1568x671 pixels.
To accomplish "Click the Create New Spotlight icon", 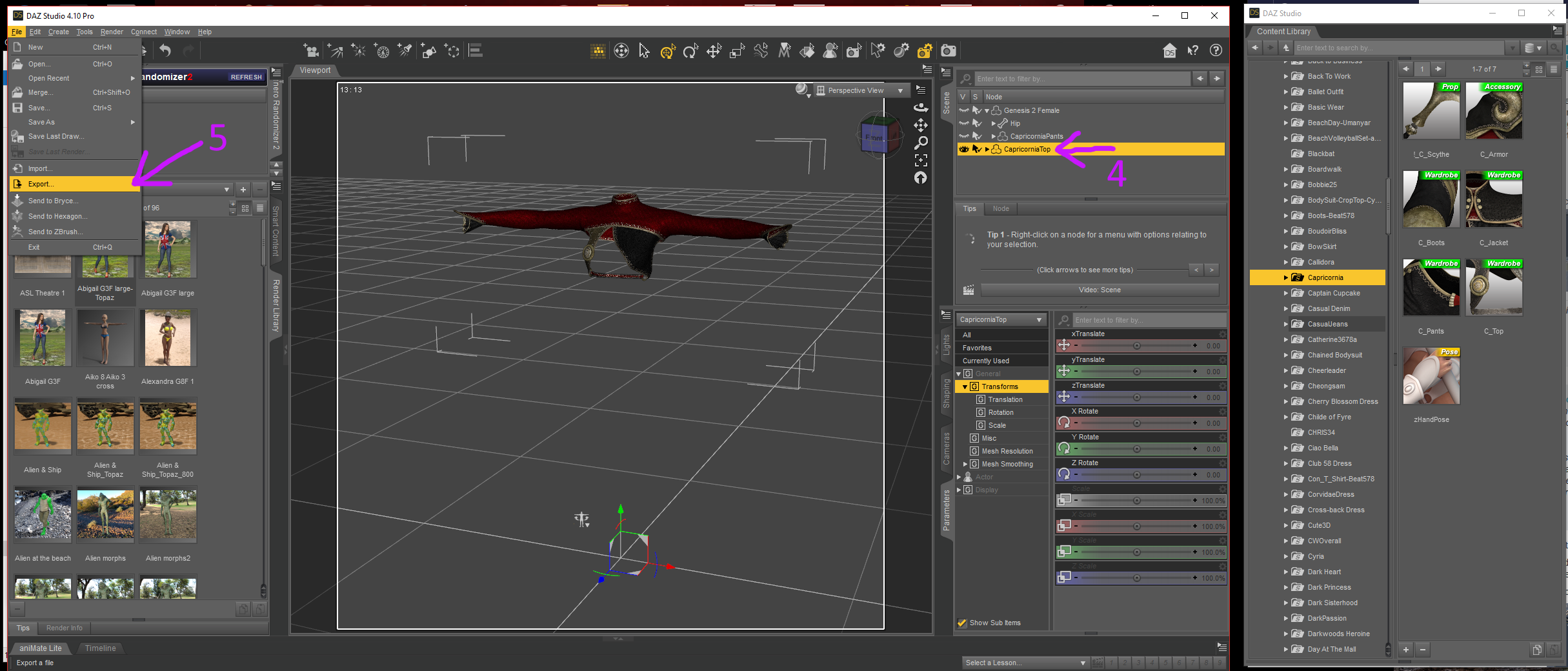I will 405,51.
